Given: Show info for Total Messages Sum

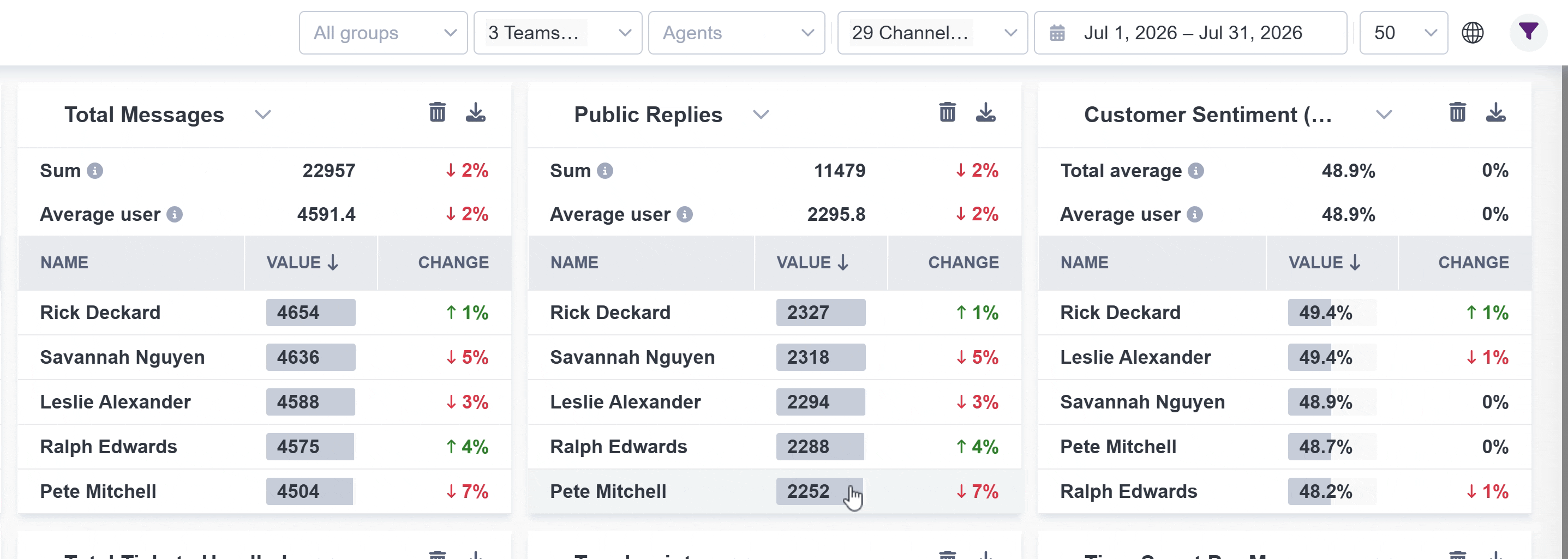Looking at the screenshot, I should click(x=94, y=171).
